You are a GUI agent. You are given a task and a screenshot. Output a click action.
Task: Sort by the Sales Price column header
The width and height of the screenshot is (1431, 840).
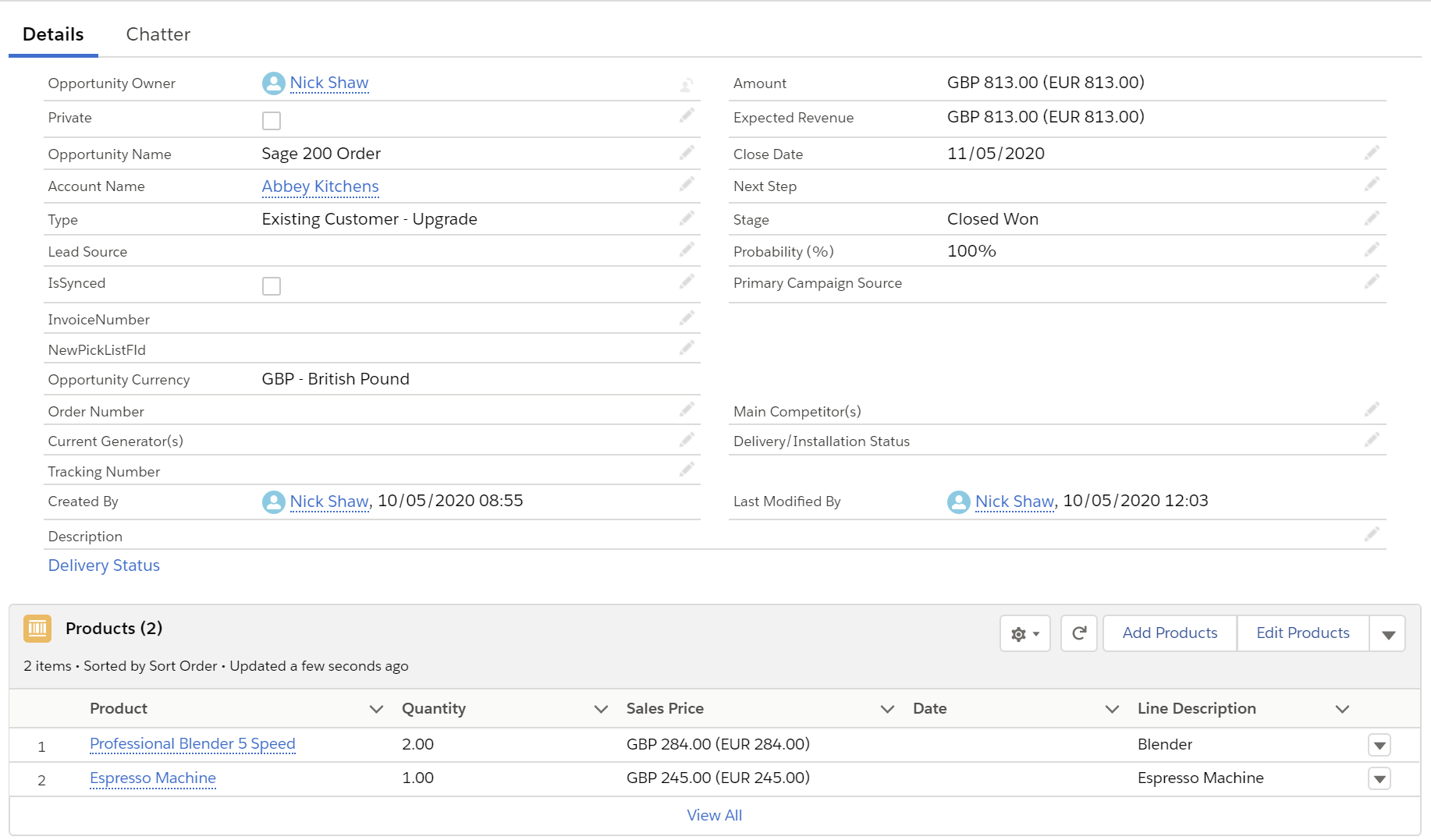[x=665, y=708]
